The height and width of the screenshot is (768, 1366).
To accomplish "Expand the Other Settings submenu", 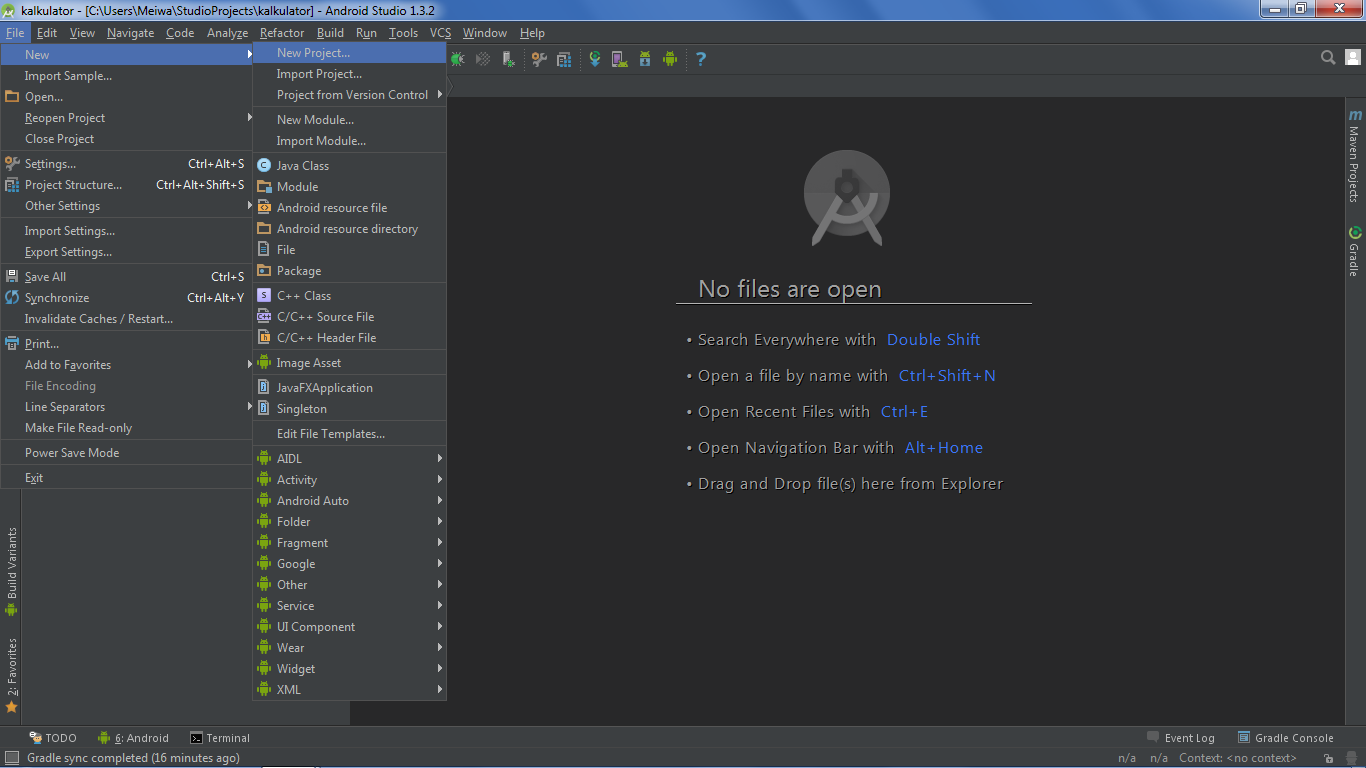I will tap(126, 206).
